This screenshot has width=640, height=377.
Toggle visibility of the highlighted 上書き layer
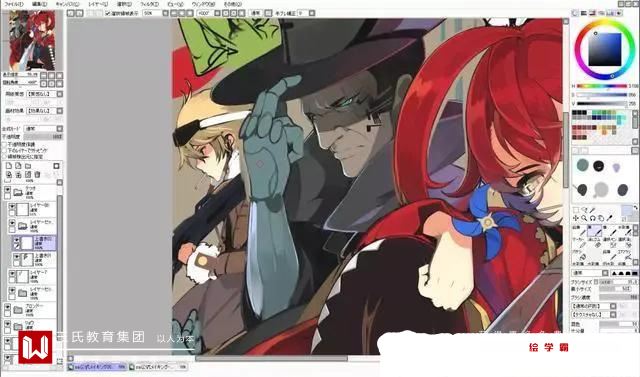pyautogui.click(x=17, y=240)
